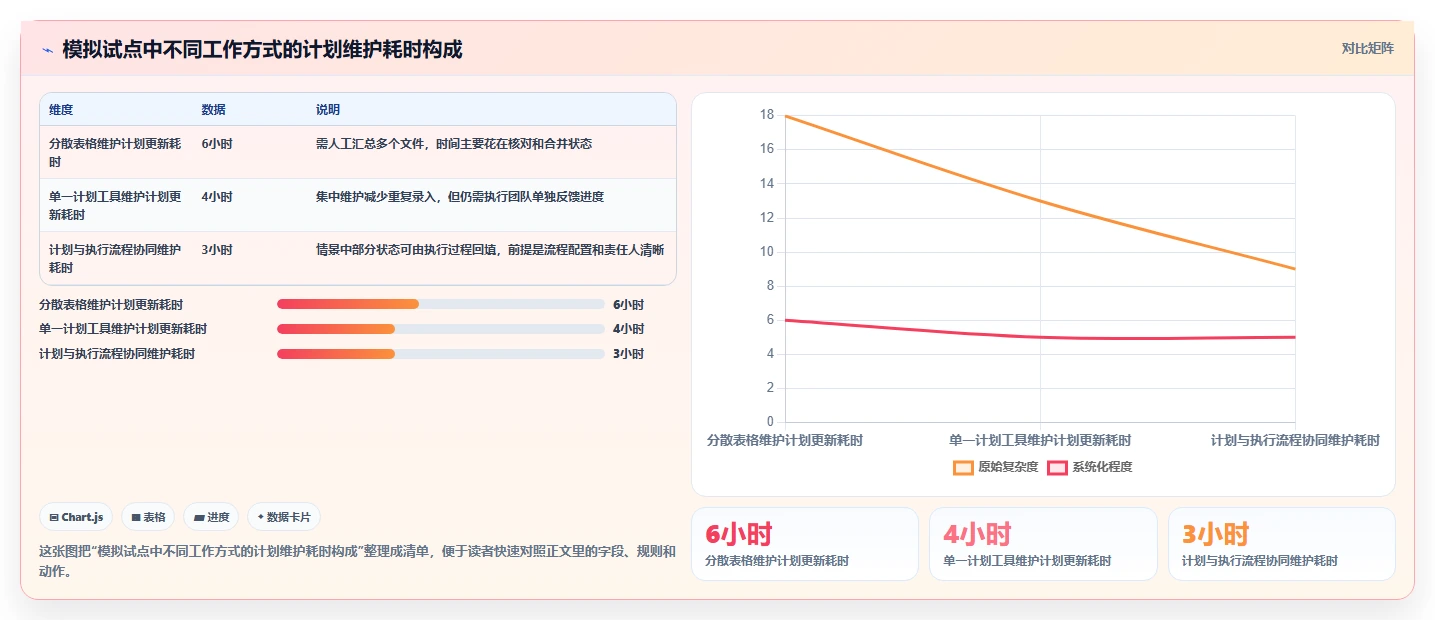Image resolution: width=1435 pixels, height=620 pixels.
Task: Click table cell 单一计划工具维护计划更新耗时
Action: [x=115, y=205]
